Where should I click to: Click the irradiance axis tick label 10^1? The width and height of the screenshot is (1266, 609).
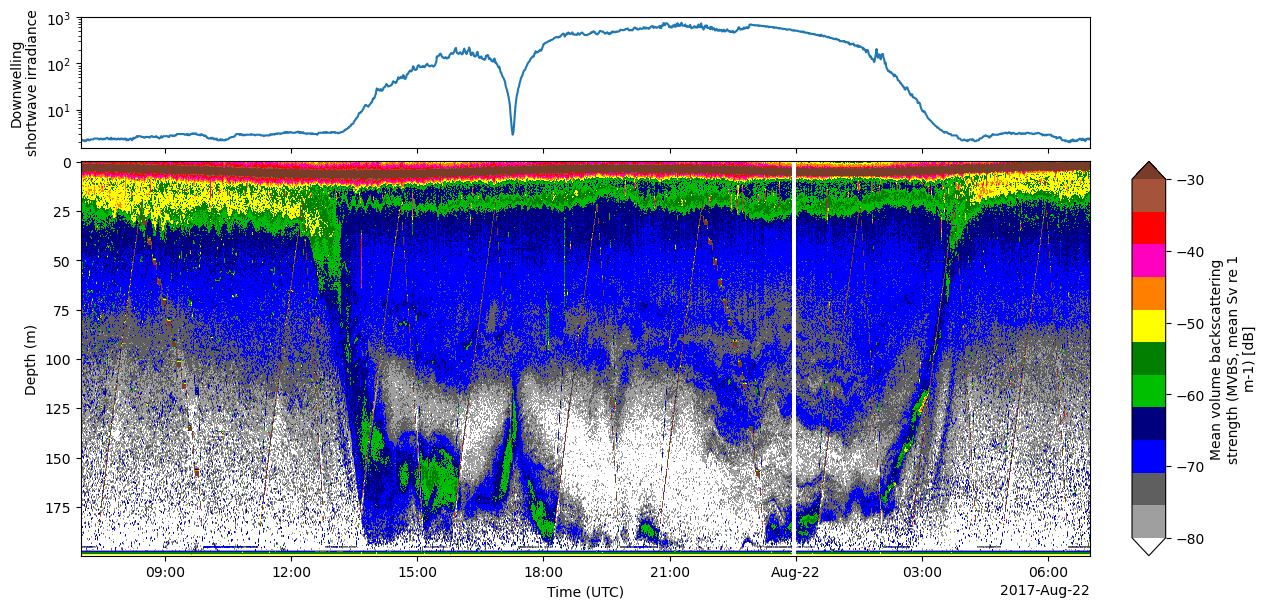point(61,111)
